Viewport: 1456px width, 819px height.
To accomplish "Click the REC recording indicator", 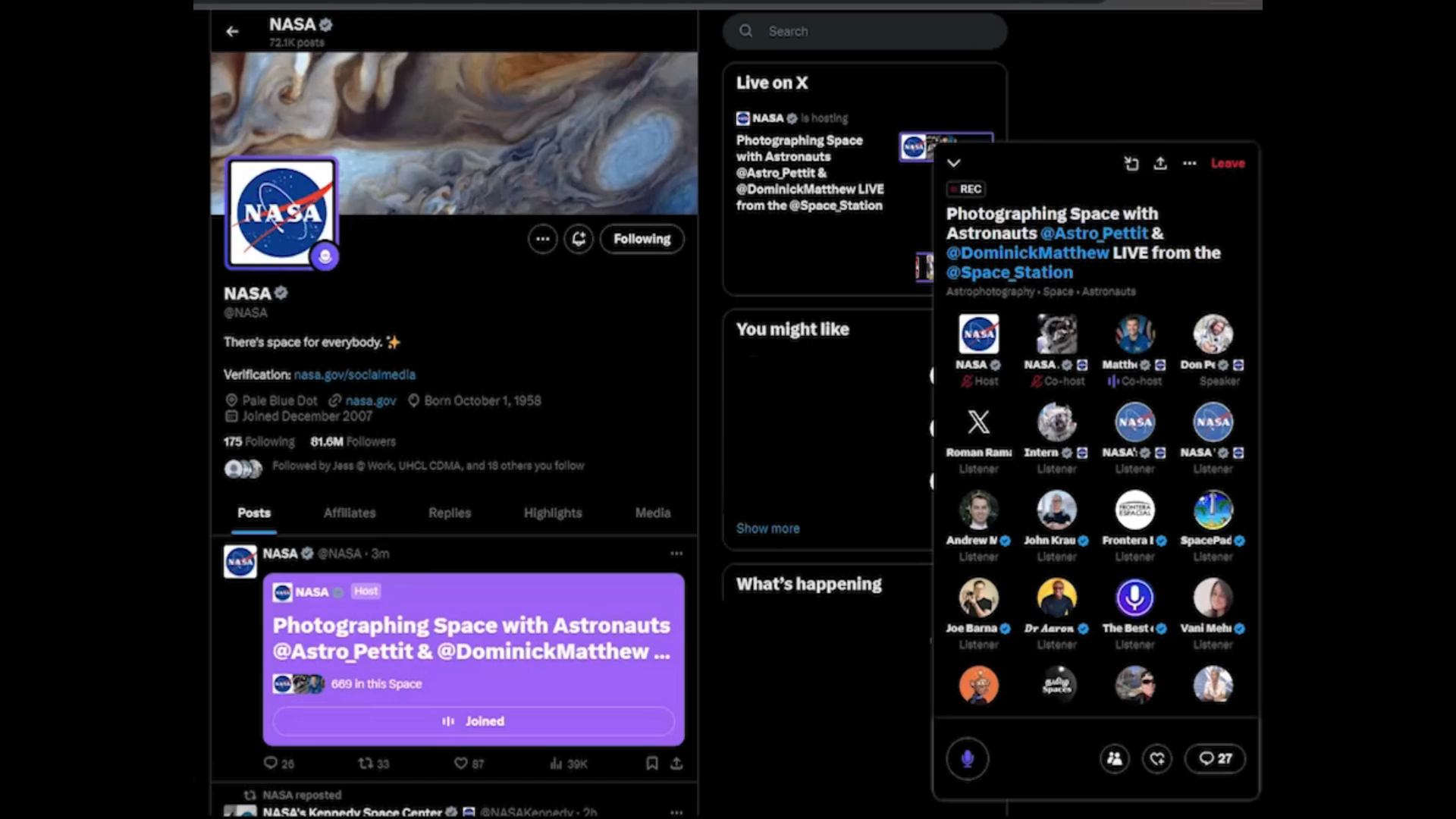I will 966,189.
